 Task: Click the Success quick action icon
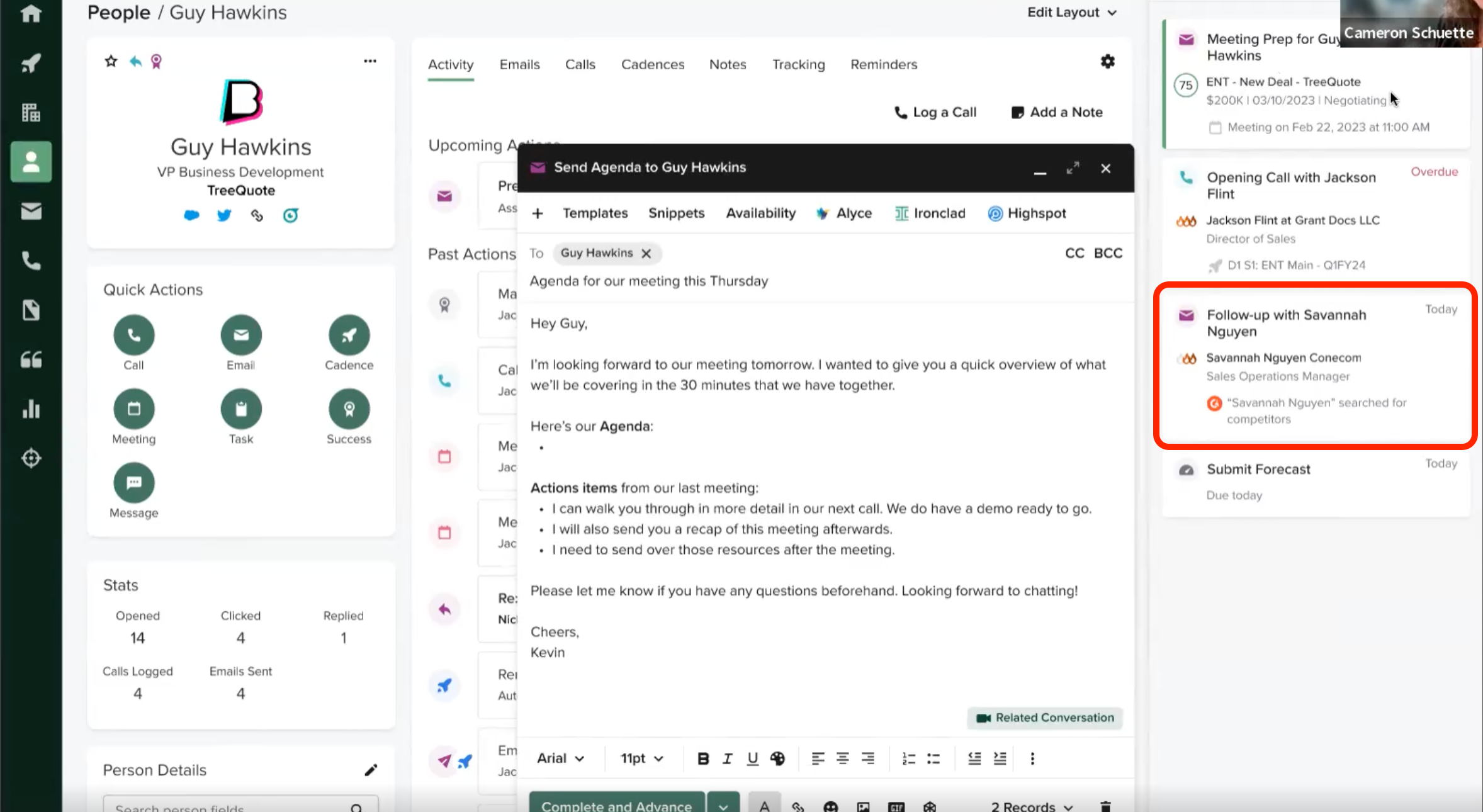(349, 409)
